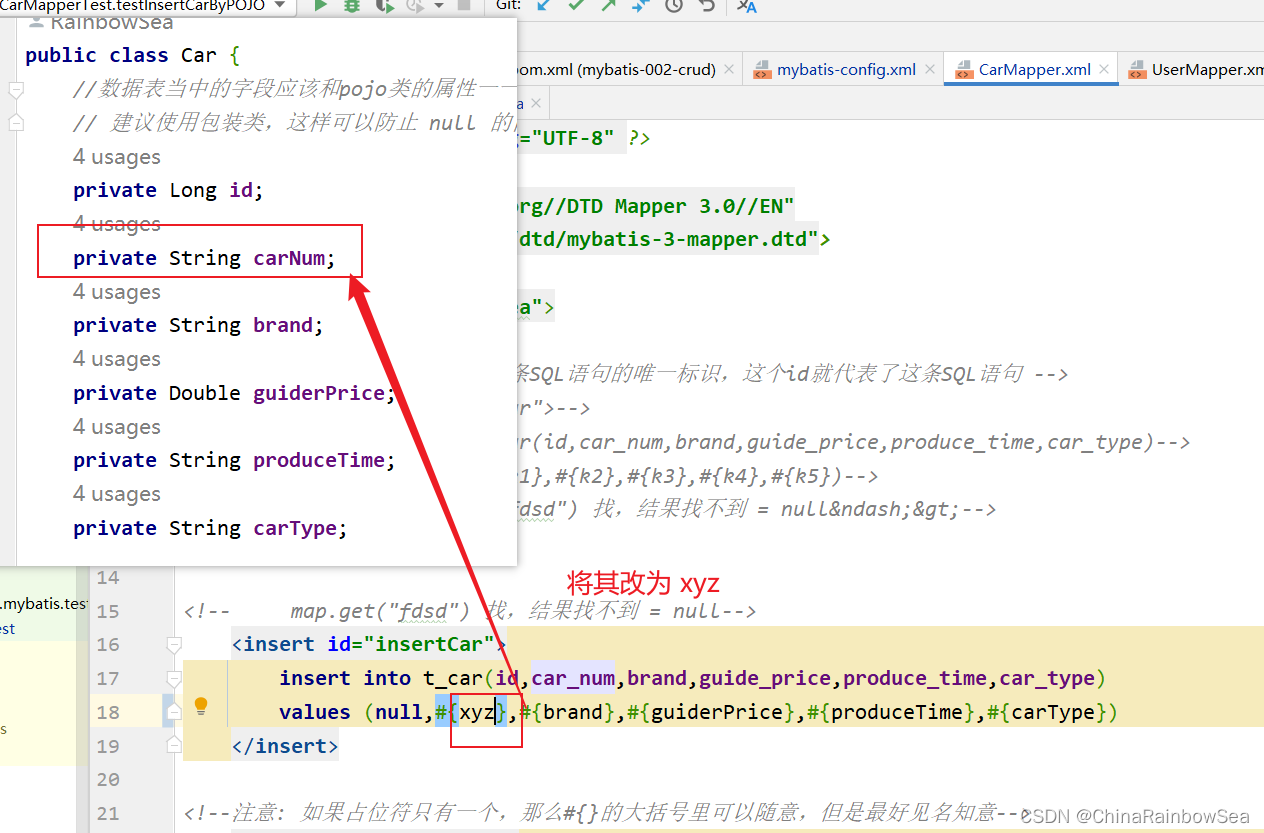The width and height of the screenshot is (1264, 833).
Task: Click the XML file icon on CarMapper.xml tab
Action: click(x=964, y=70)
